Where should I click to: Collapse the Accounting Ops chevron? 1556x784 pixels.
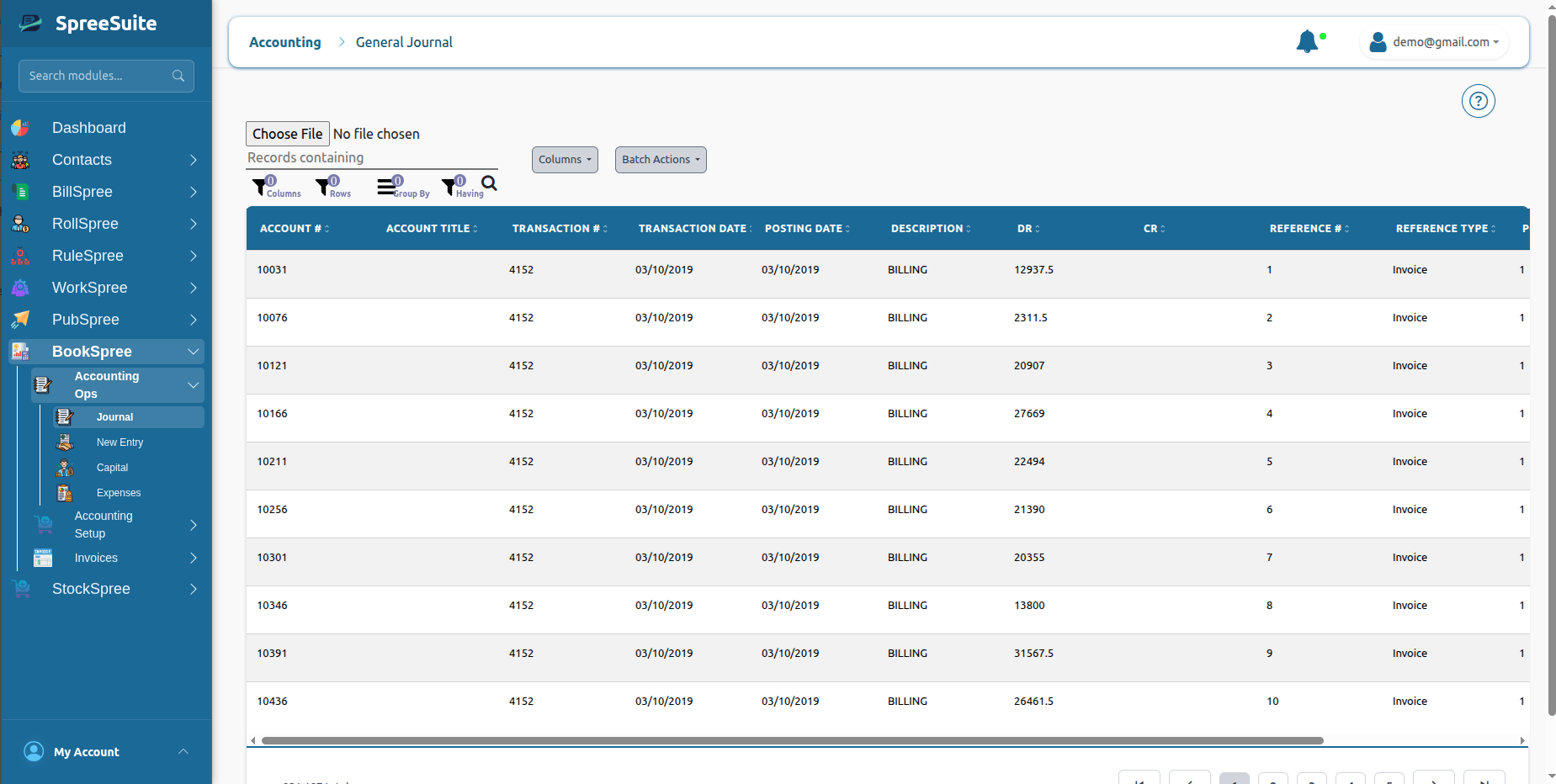point(194,385)
